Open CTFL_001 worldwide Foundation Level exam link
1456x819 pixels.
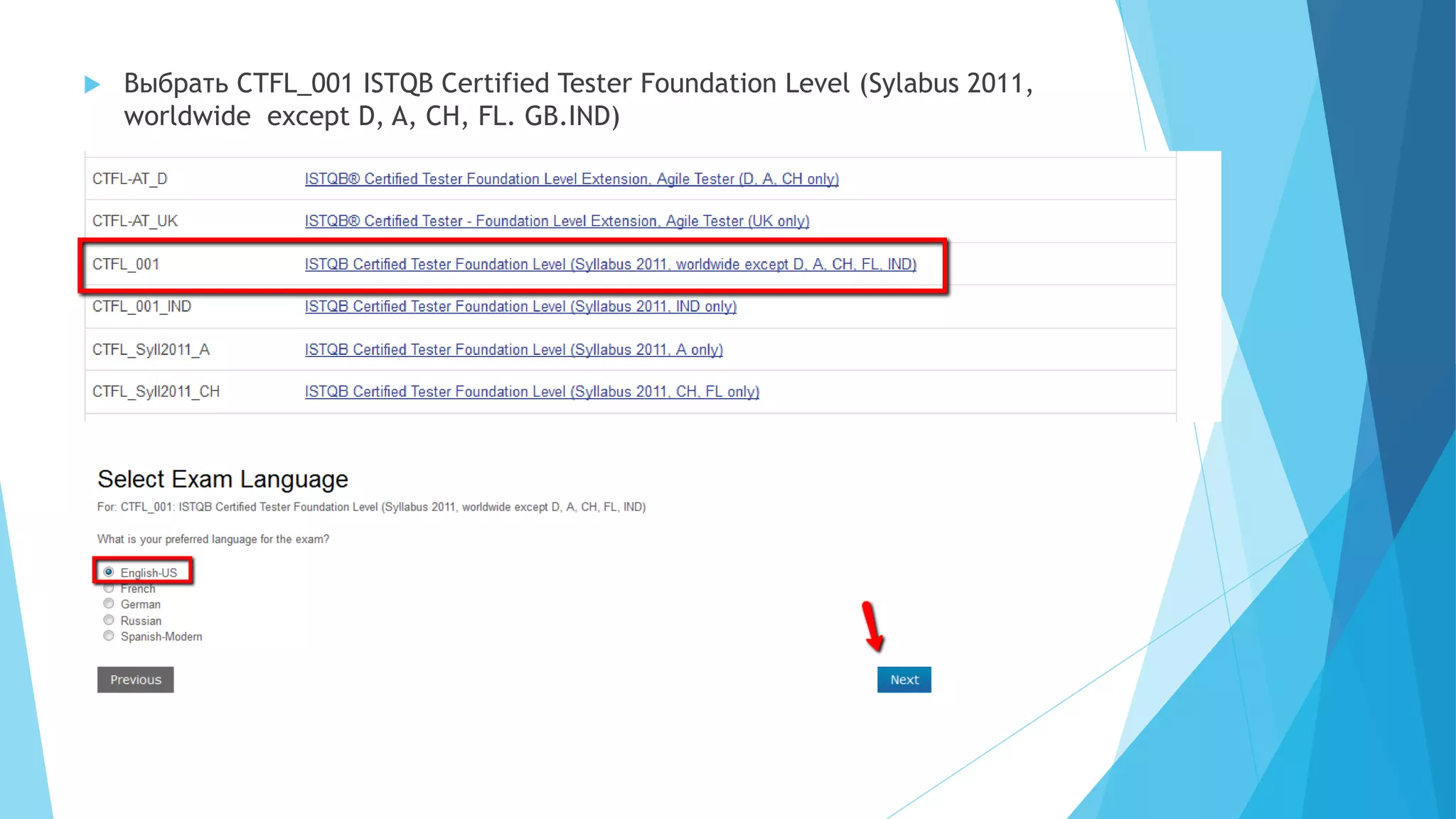tap(611, 264)
